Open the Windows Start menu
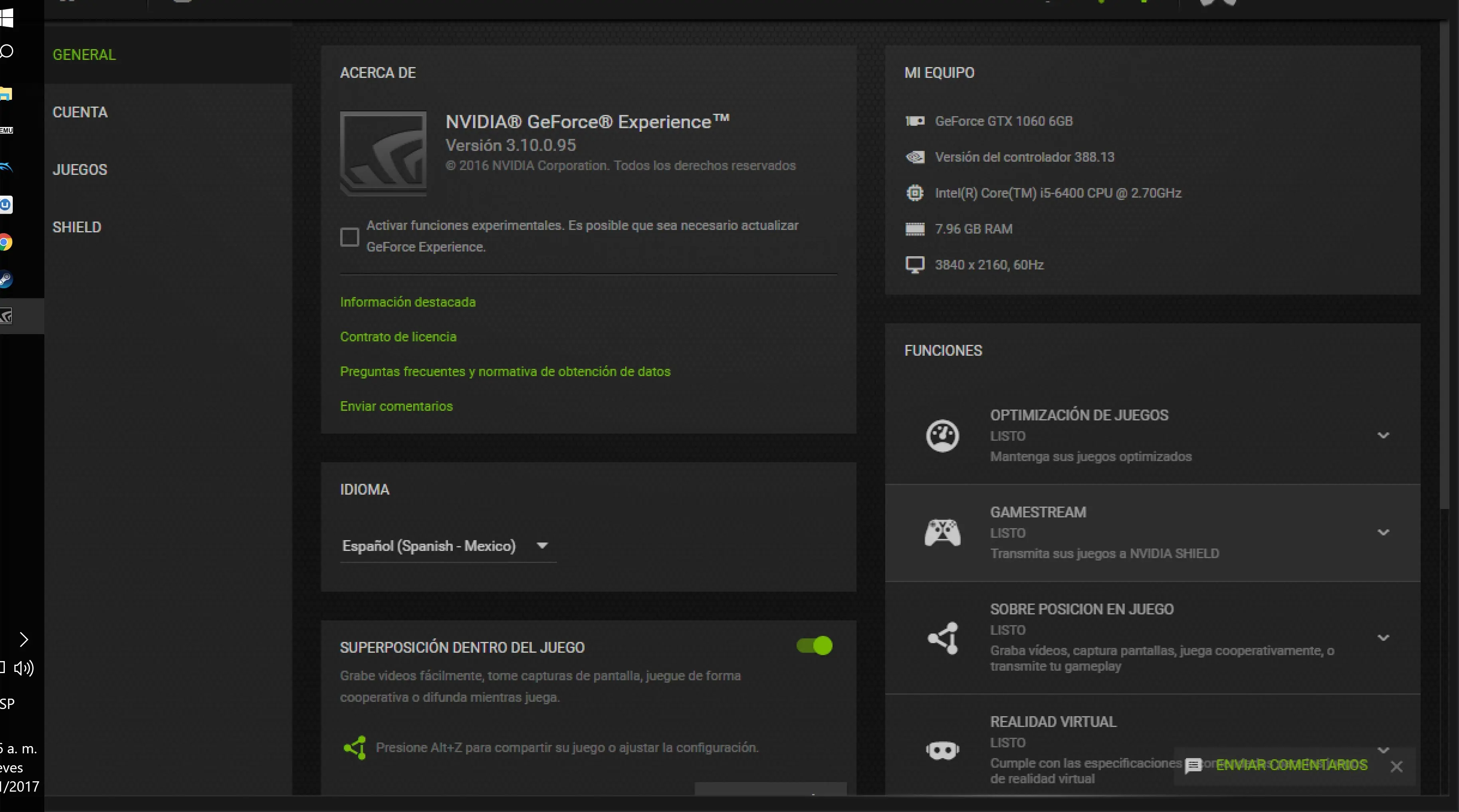The image size is (1459, 812). tap(6, 18)
